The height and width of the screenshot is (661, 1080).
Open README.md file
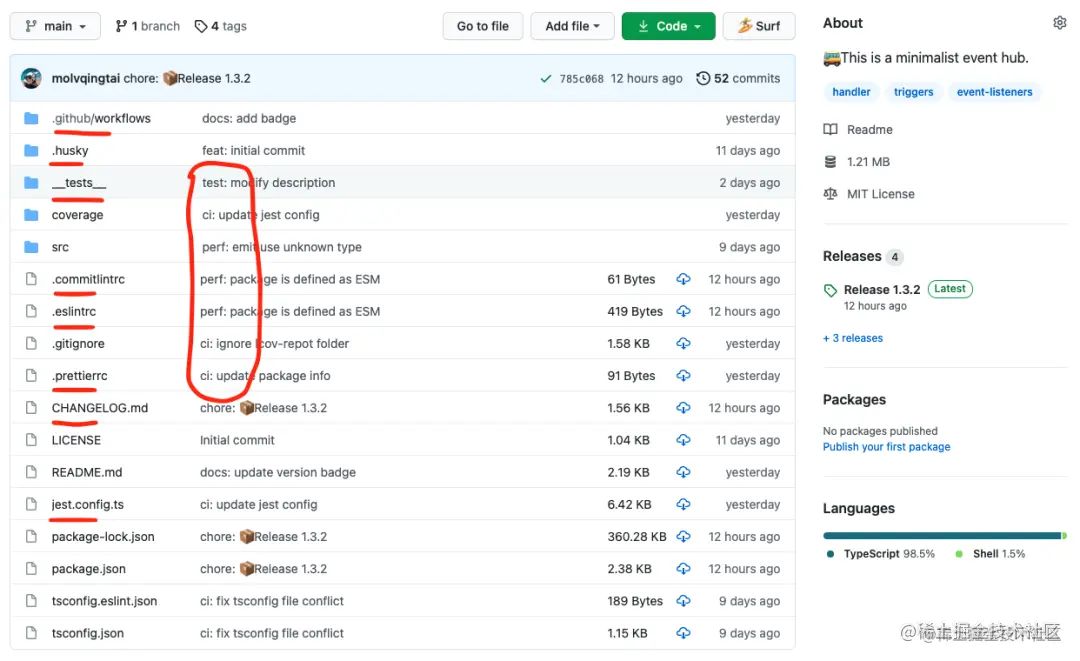click(87, 472)
